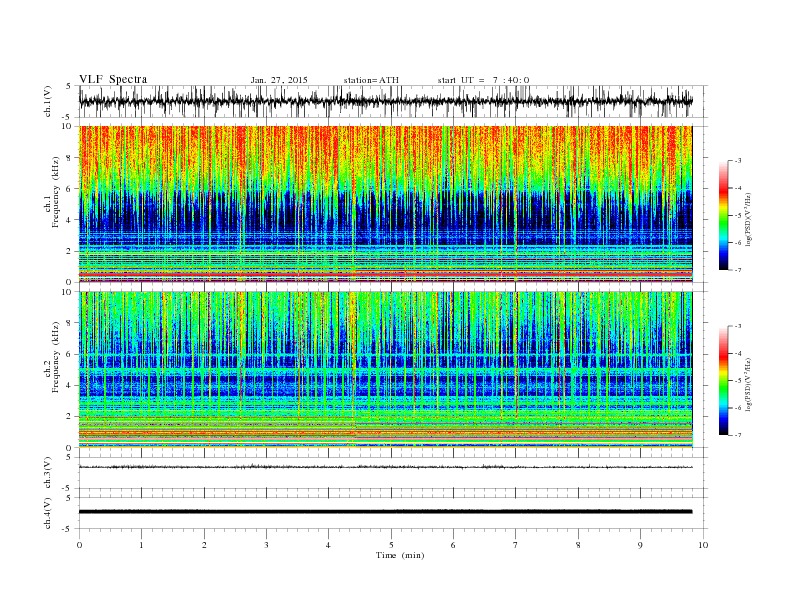Viewport: 792px width, 612px height.
Task: Click the "ch.1(V)" waveform axis label
Action: tap(48, 101)
